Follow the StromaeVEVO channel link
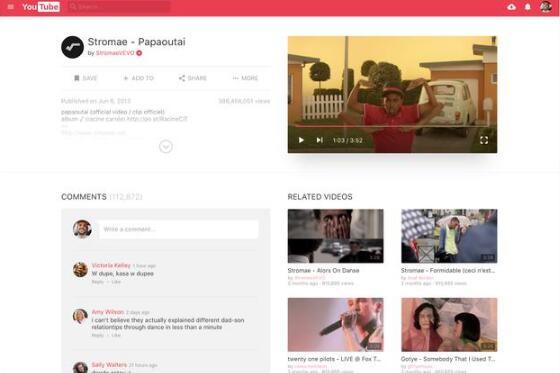This screenshot has height=373, width=560. pyautogui.click(x=115, y=53)
